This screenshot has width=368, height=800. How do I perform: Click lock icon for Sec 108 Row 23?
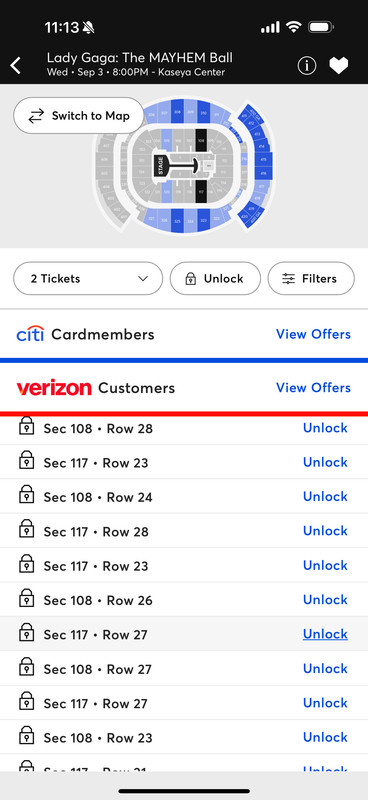coord(27,736)
